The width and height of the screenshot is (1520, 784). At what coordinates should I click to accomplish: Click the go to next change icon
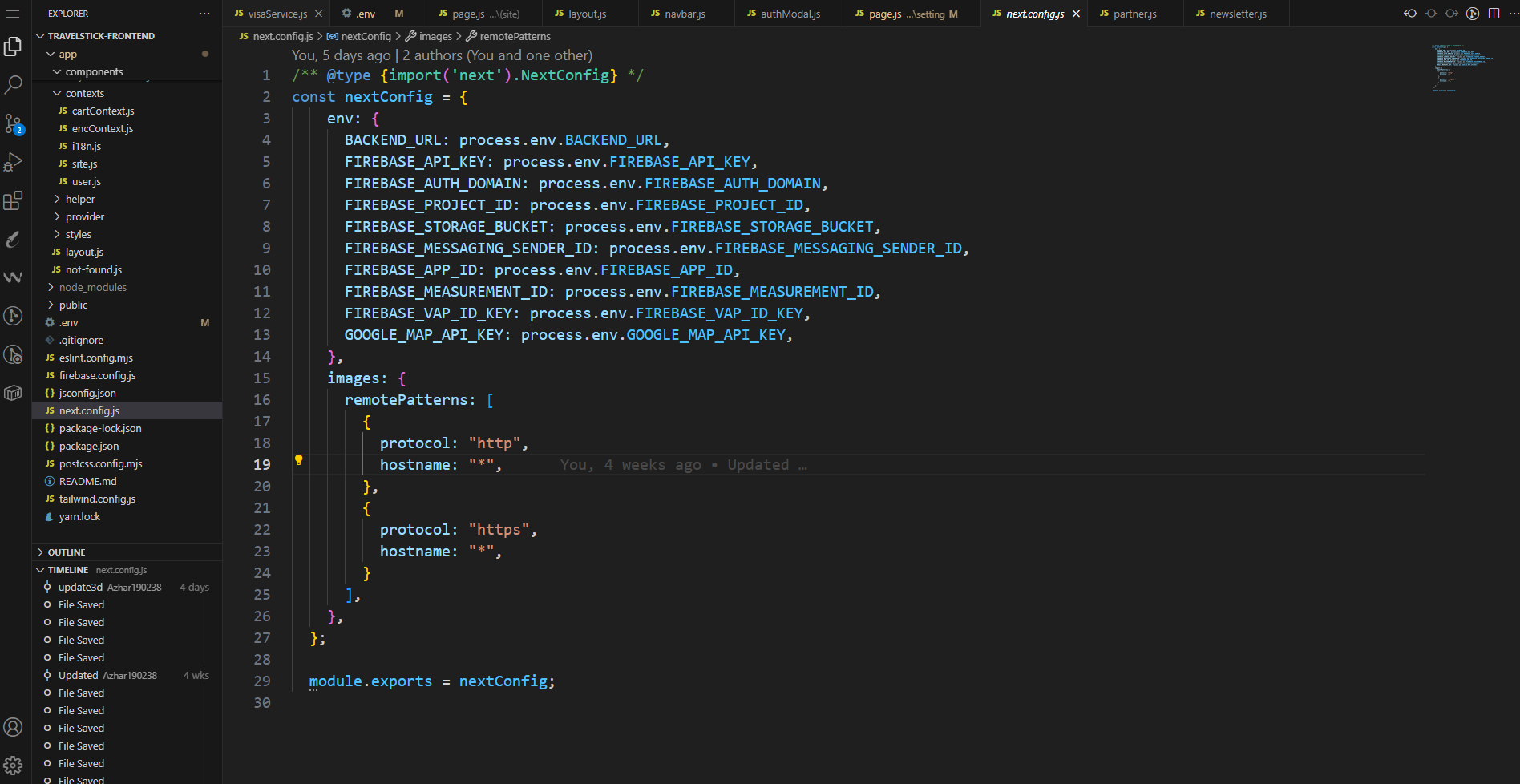tap(1452, 14)
